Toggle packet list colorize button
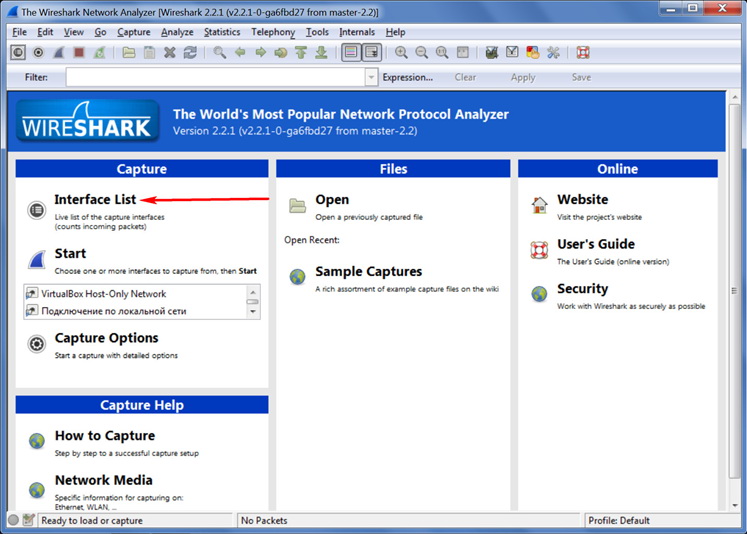747x534 pixels. tap(350, 53)
